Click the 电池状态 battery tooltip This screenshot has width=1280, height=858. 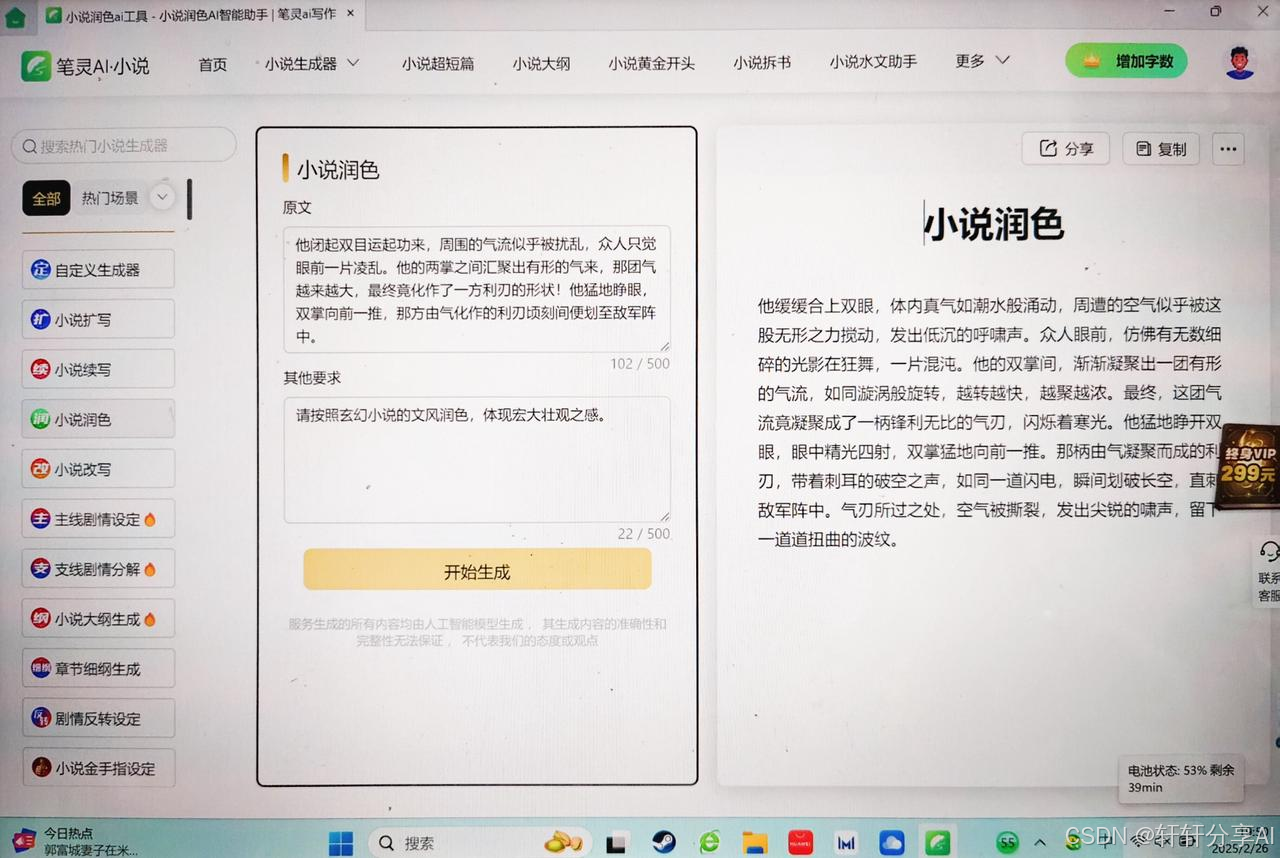(x=1181, y=778)
